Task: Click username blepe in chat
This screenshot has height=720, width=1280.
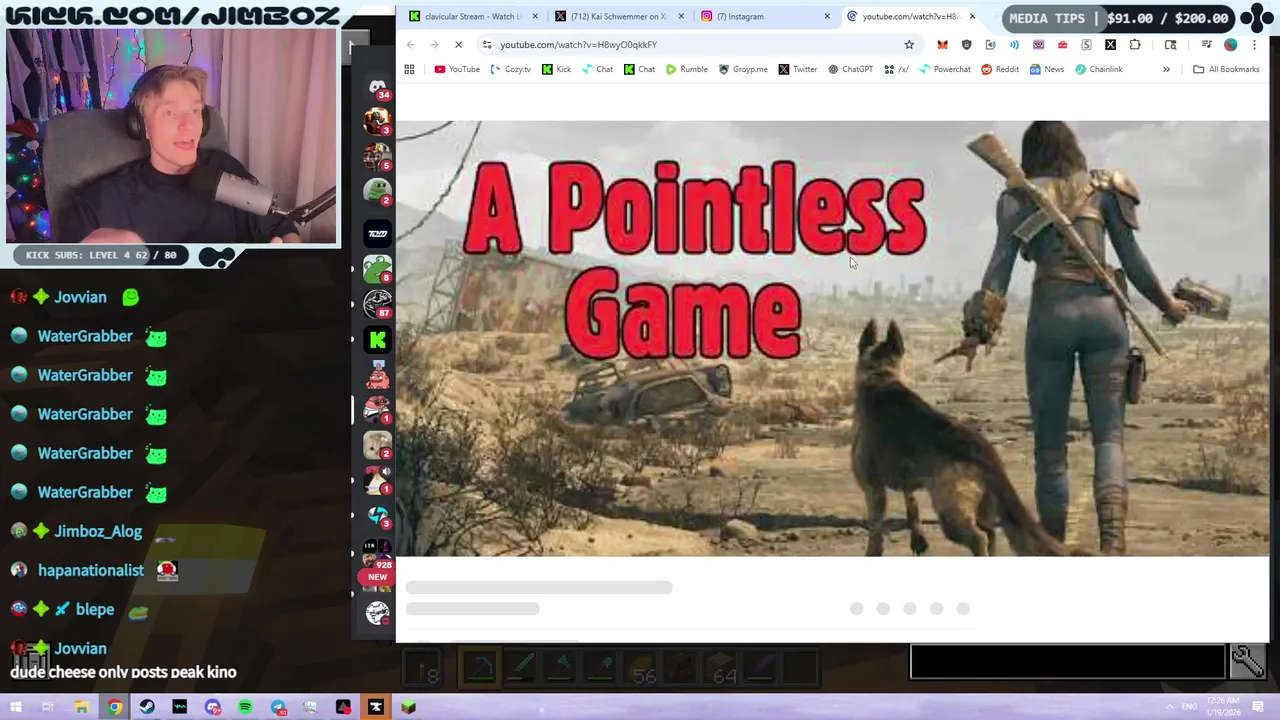Action: pos(95,609)
